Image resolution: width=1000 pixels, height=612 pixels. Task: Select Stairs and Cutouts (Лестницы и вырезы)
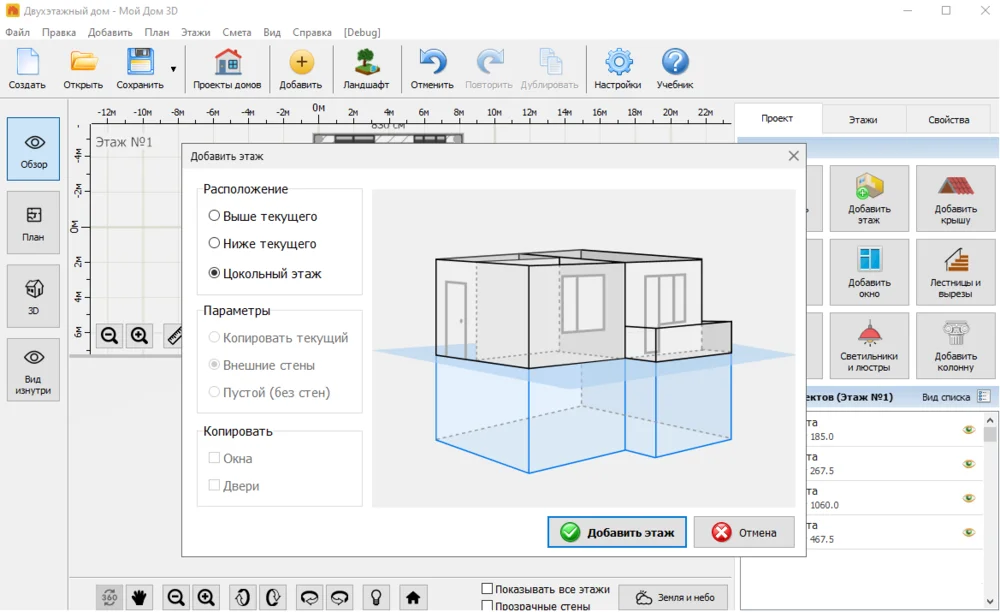(x=955, y=272)
